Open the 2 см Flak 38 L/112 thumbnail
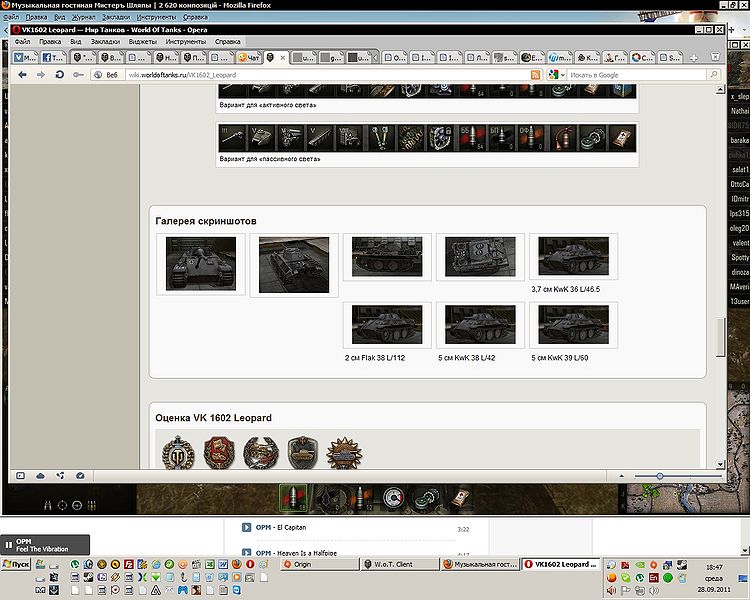Viewport: 750px width, 600px height. pos(387,324)
